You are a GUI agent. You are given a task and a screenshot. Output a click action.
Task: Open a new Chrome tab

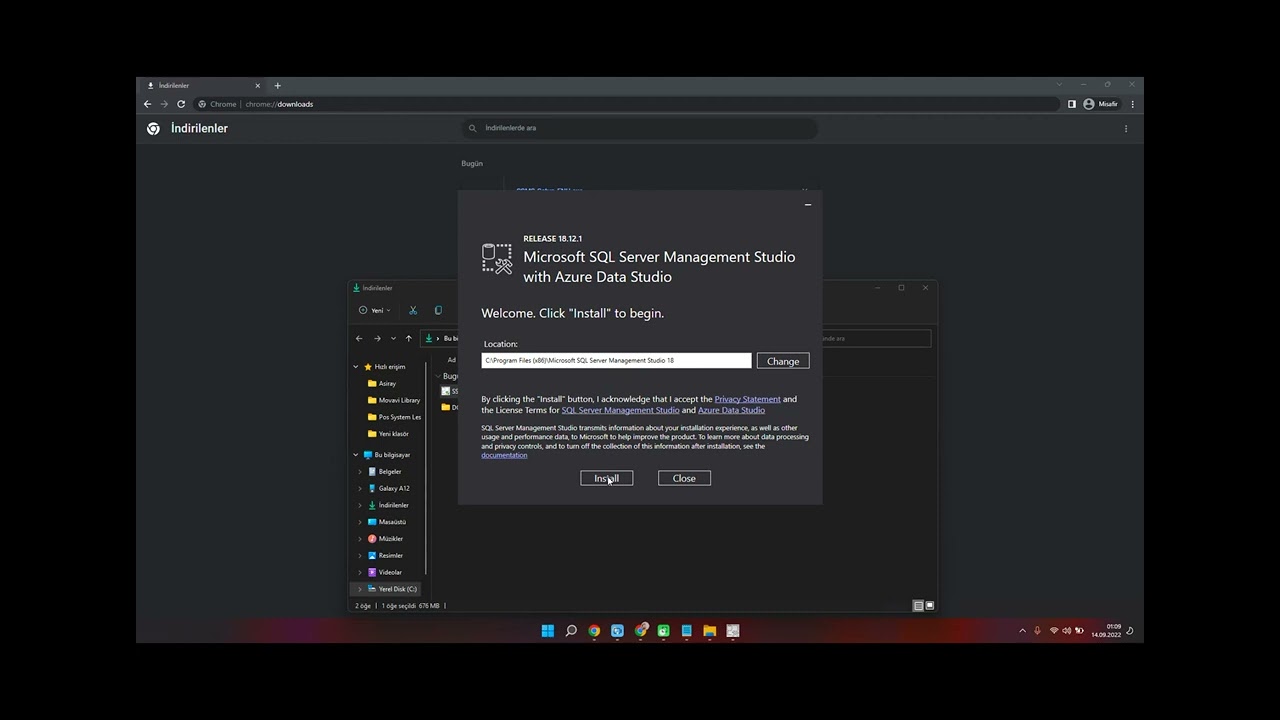(277, 85)
